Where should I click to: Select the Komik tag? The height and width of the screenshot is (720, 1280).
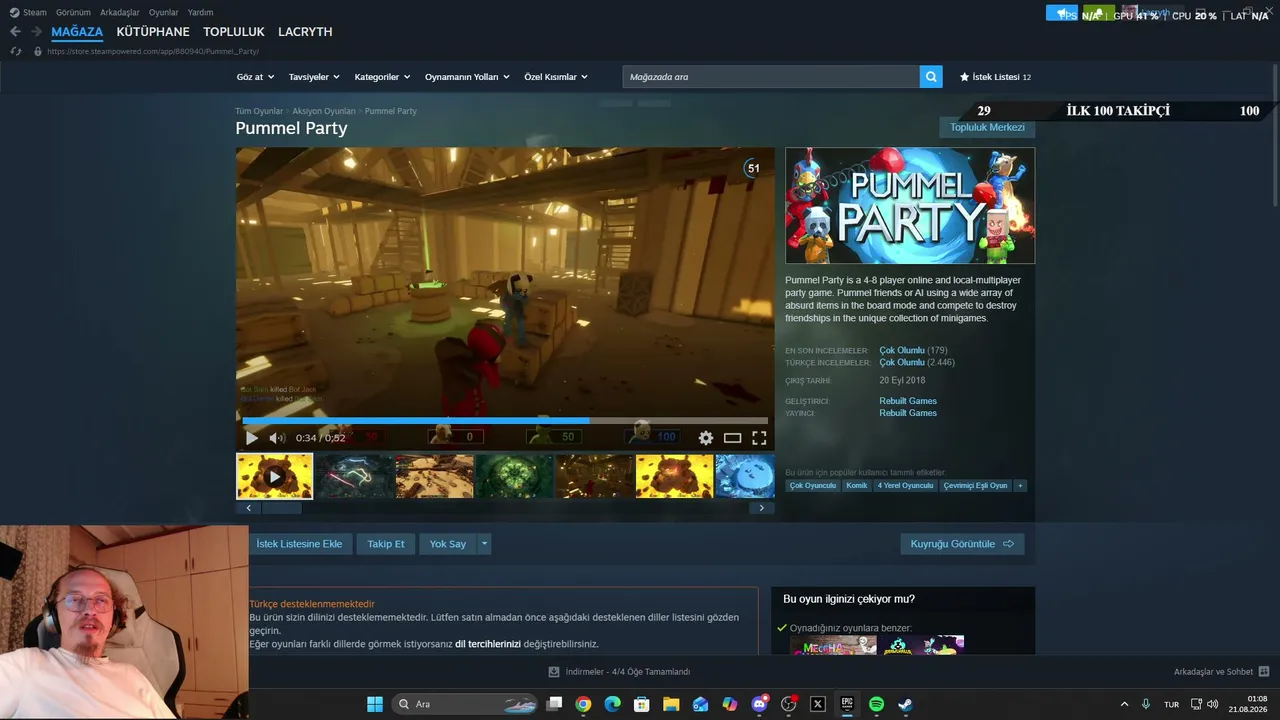[x=857, y=486]
